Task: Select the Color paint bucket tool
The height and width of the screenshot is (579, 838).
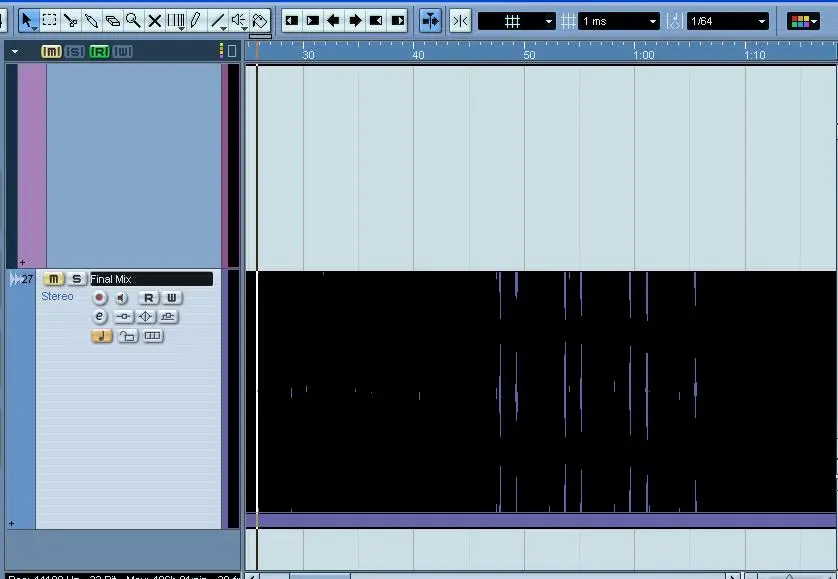Action: click(x=260, y=21)
